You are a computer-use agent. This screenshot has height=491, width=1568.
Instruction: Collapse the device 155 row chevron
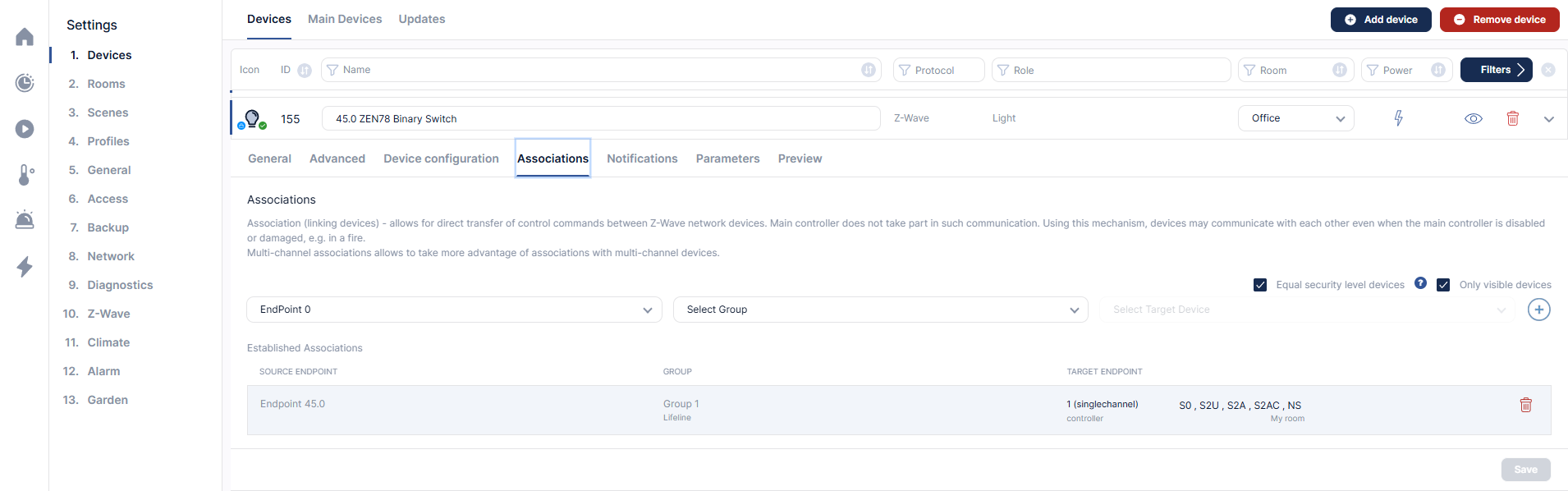(1548, 119)
